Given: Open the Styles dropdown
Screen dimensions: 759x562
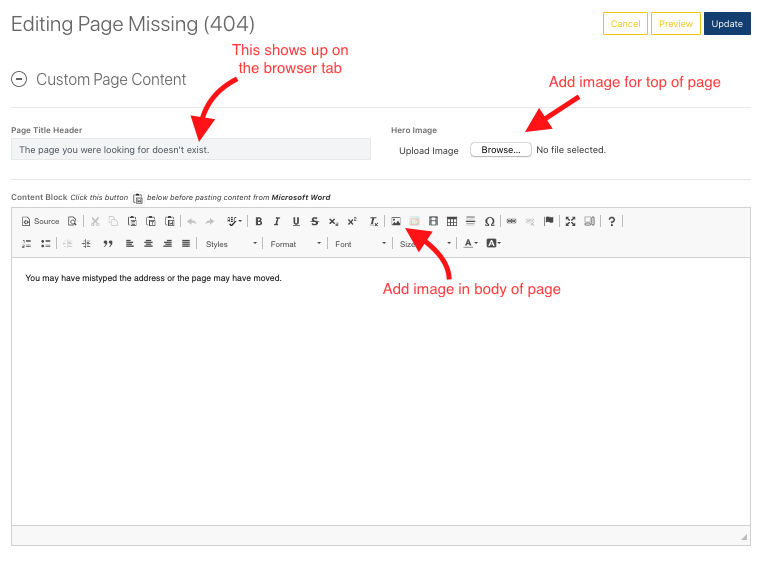Looking at the screenshot, I should coord(231,244).
